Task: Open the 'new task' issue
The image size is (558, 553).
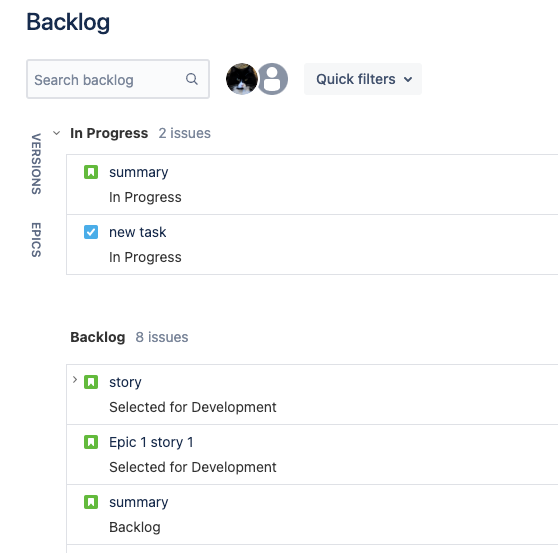Action: click(137, 232)
